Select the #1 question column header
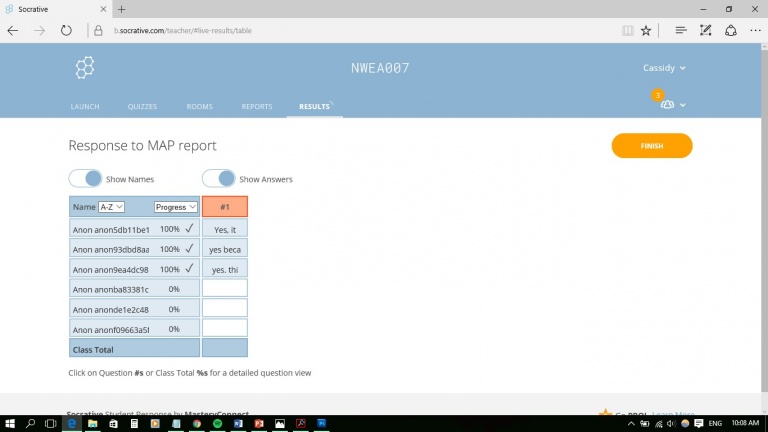 [224, 207]
